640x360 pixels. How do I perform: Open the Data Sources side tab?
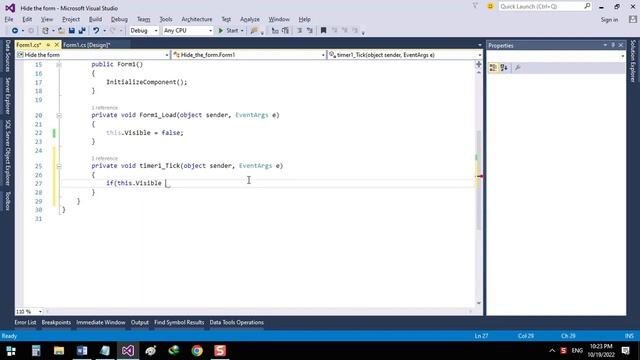(x=7, y=56)
